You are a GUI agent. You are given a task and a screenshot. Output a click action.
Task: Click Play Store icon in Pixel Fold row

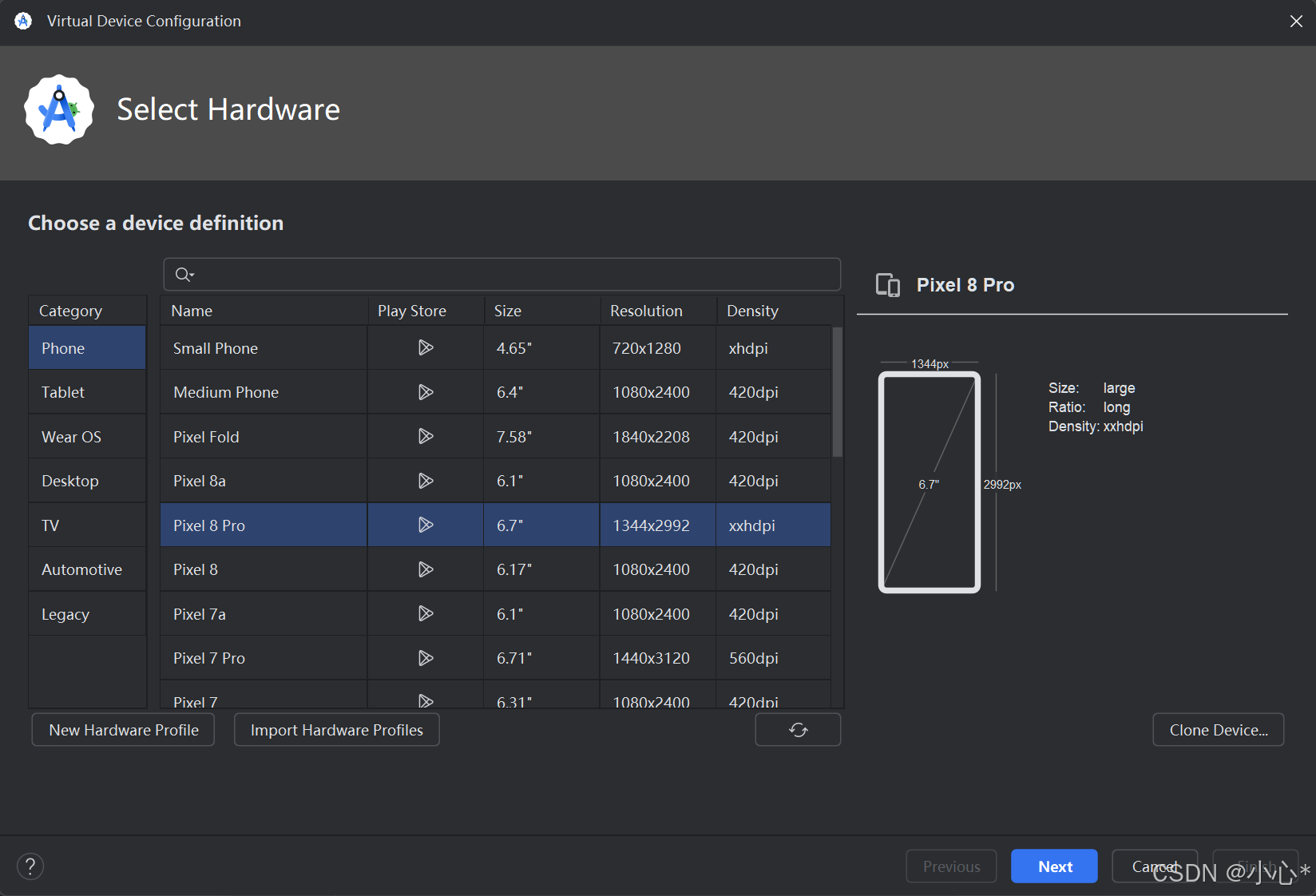click(426, 436)
